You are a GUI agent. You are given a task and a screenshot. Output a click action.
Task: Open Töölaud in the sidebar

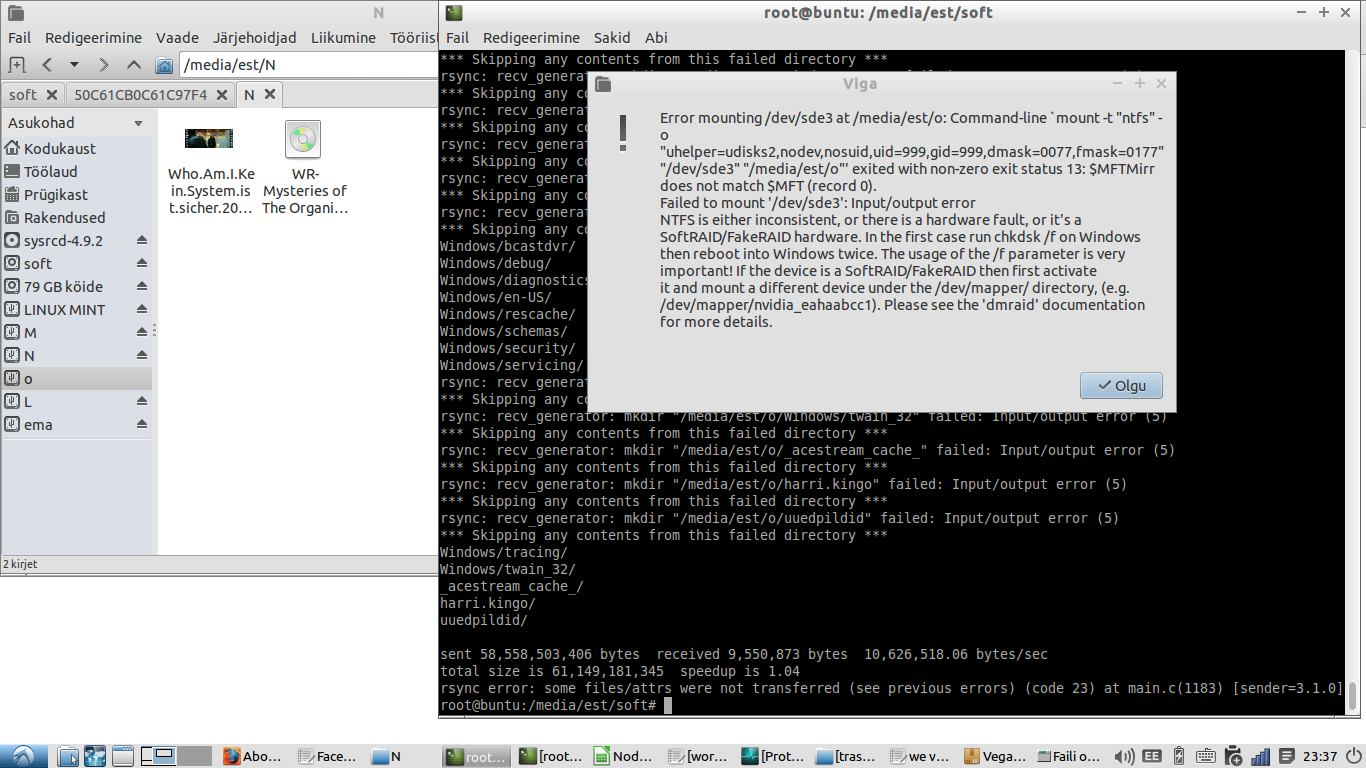tap(77, 171)
